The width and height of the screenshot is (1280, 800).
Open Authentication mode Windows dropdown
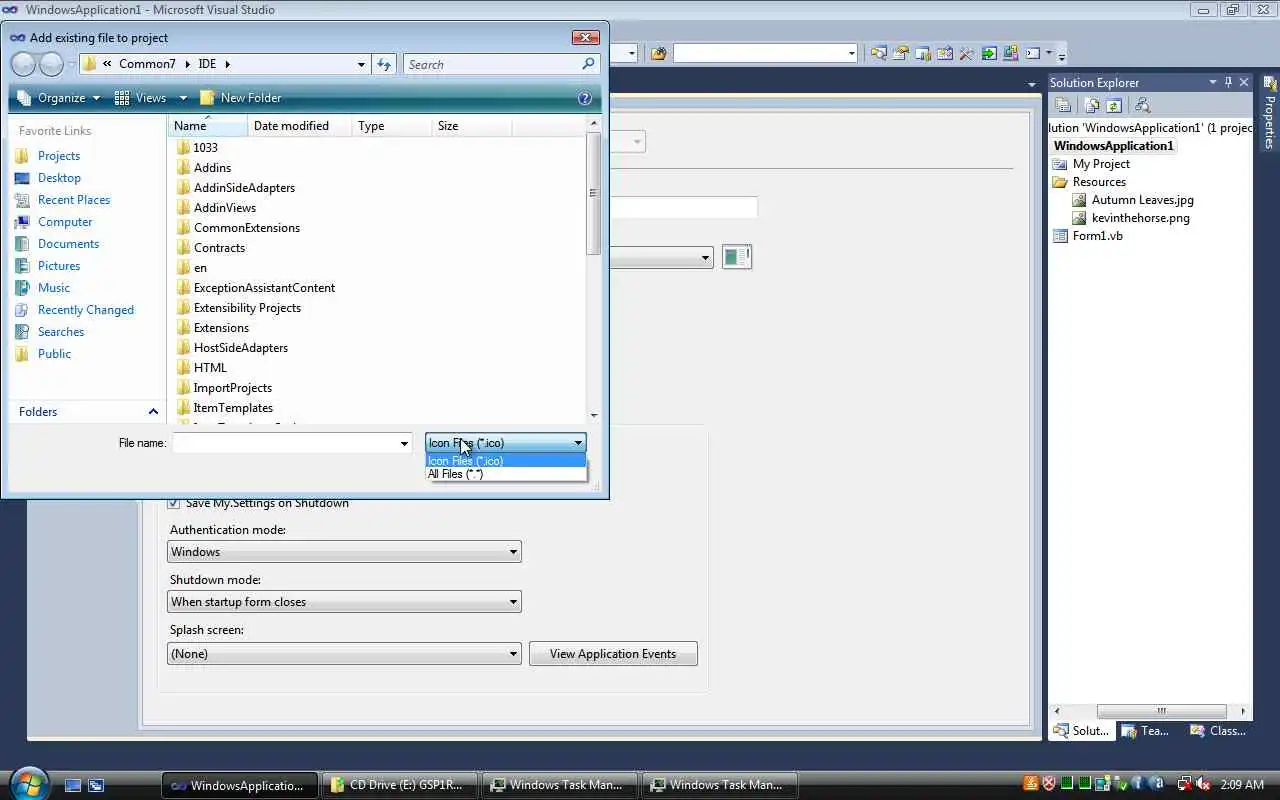pos(344,552)
